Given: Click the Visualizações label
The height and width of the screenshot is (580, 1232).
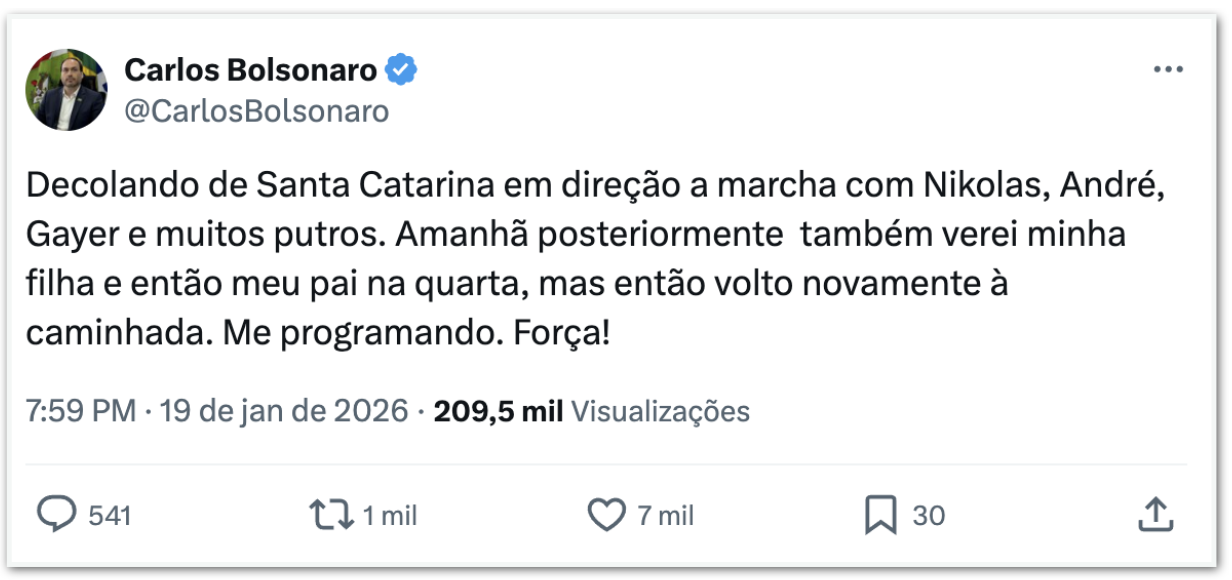Looking at the screenshot, I should point(660,411).
